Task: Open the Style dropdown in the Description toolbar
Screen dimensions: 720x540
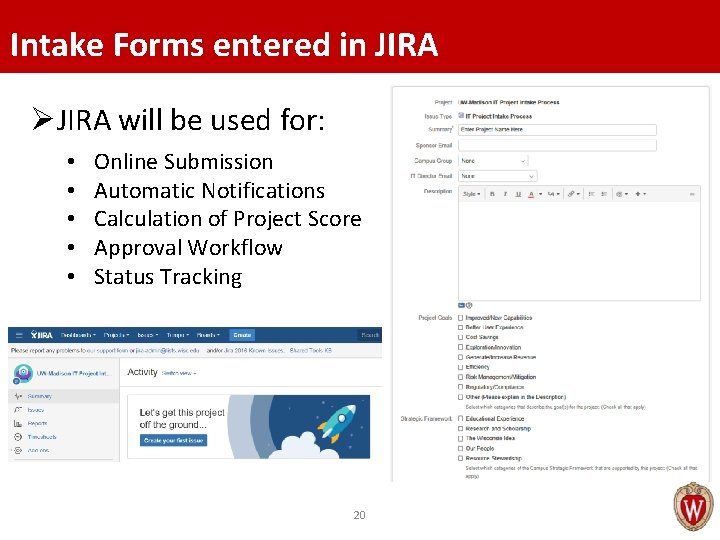Action: [x=472, y=194]
